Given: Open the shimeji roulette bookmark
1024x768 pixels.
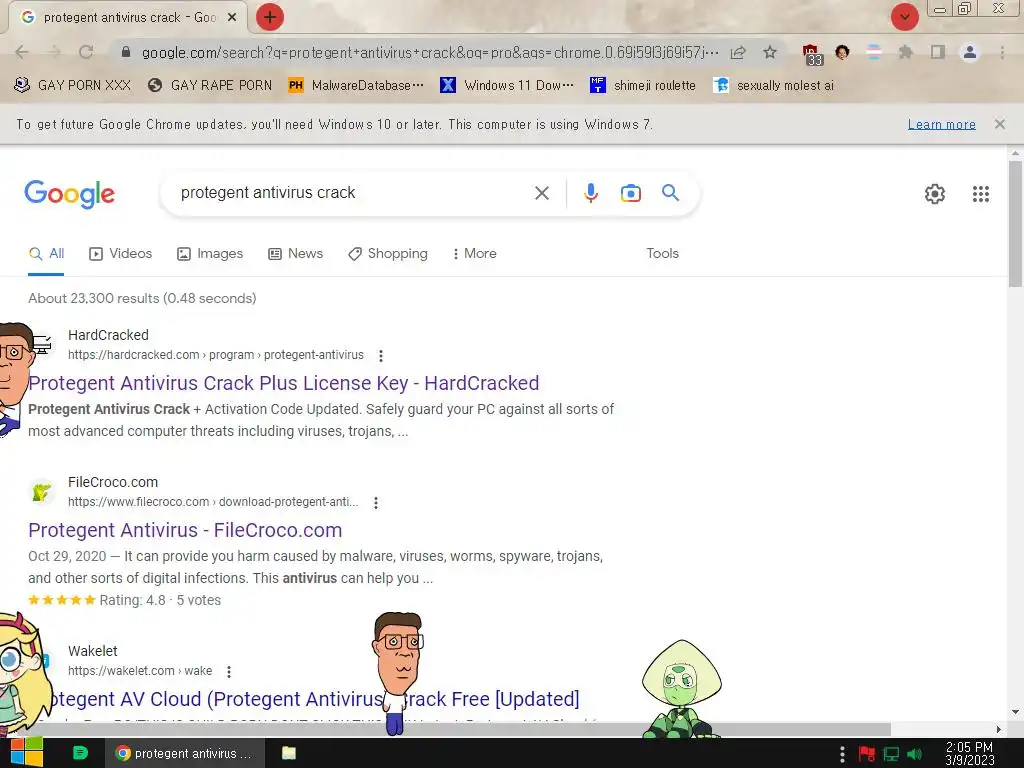Looking at the screenshot, I should 643,86.
